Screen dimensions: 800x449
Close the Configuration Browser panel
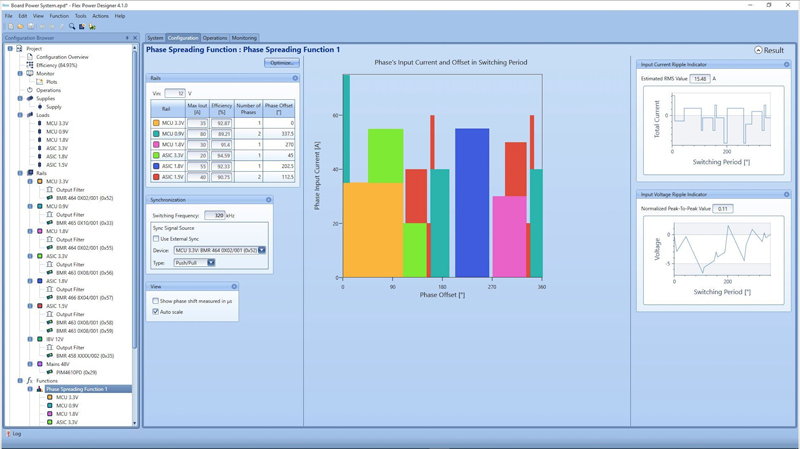pyautogui.click(x=135, y=38)
